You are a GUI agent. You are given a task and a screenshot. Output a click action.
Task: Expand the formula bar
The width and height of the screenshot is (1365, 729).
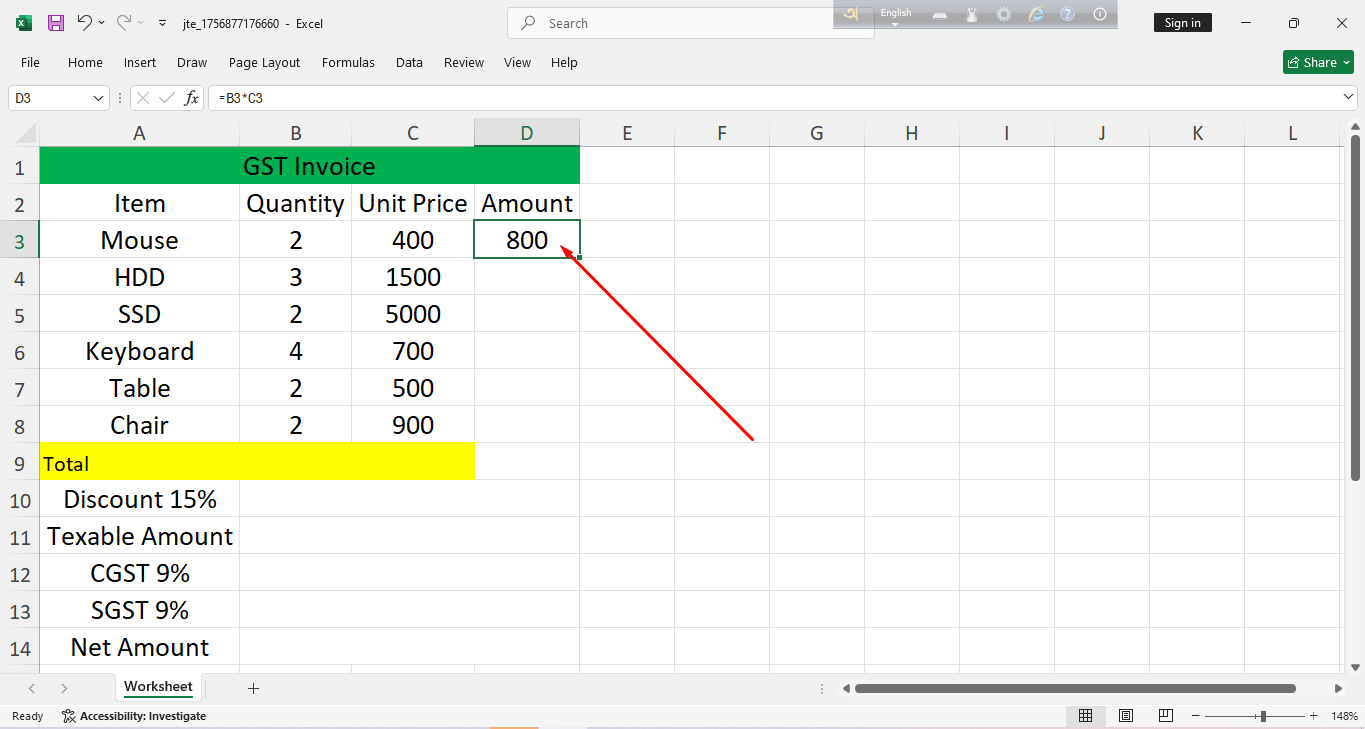coord(1349,98)
